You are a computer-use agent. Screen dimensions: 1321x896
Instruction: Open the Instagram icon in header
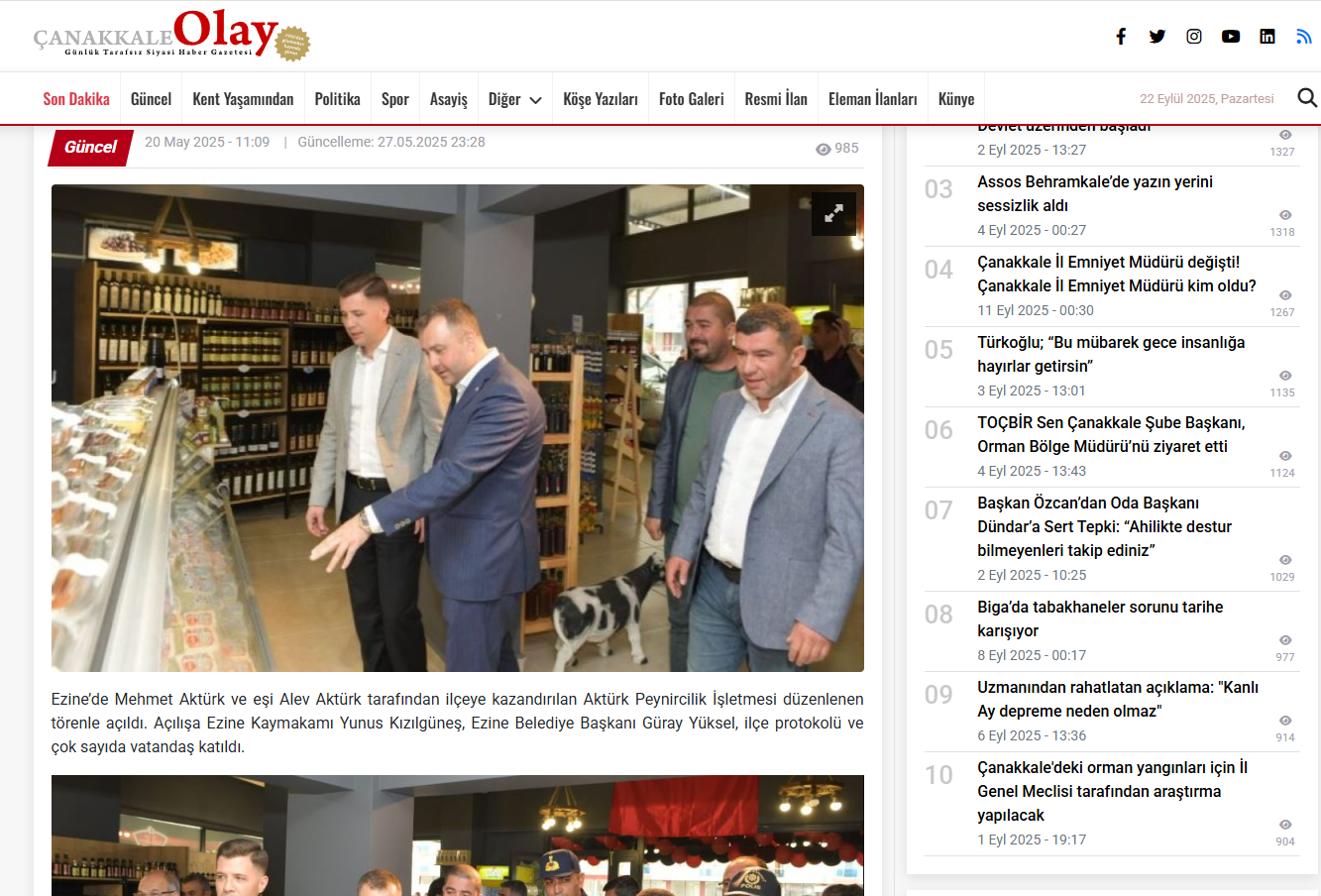tap(1194, 37)
